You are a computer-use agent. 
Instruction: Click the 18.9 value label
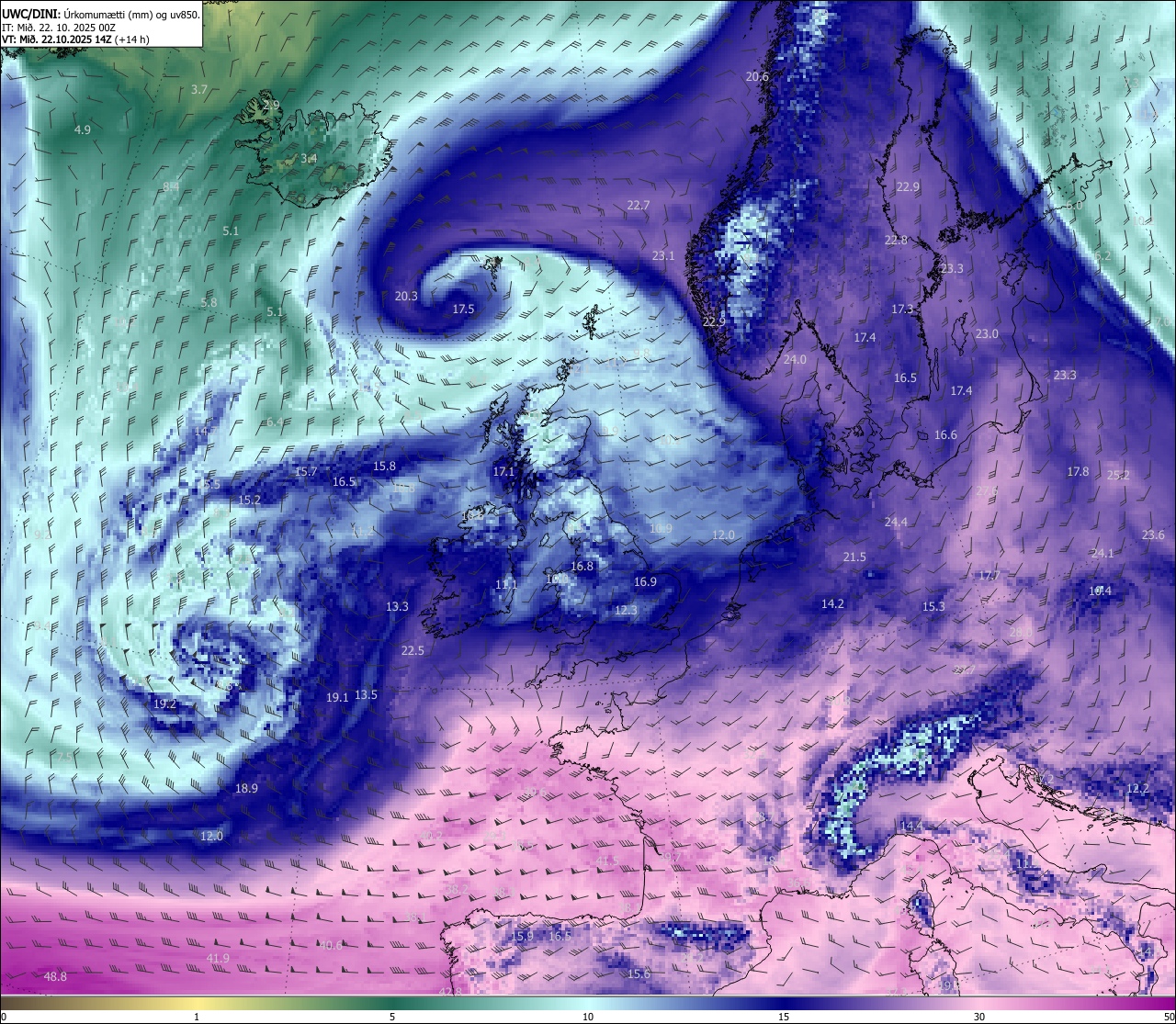coord(246,789)
